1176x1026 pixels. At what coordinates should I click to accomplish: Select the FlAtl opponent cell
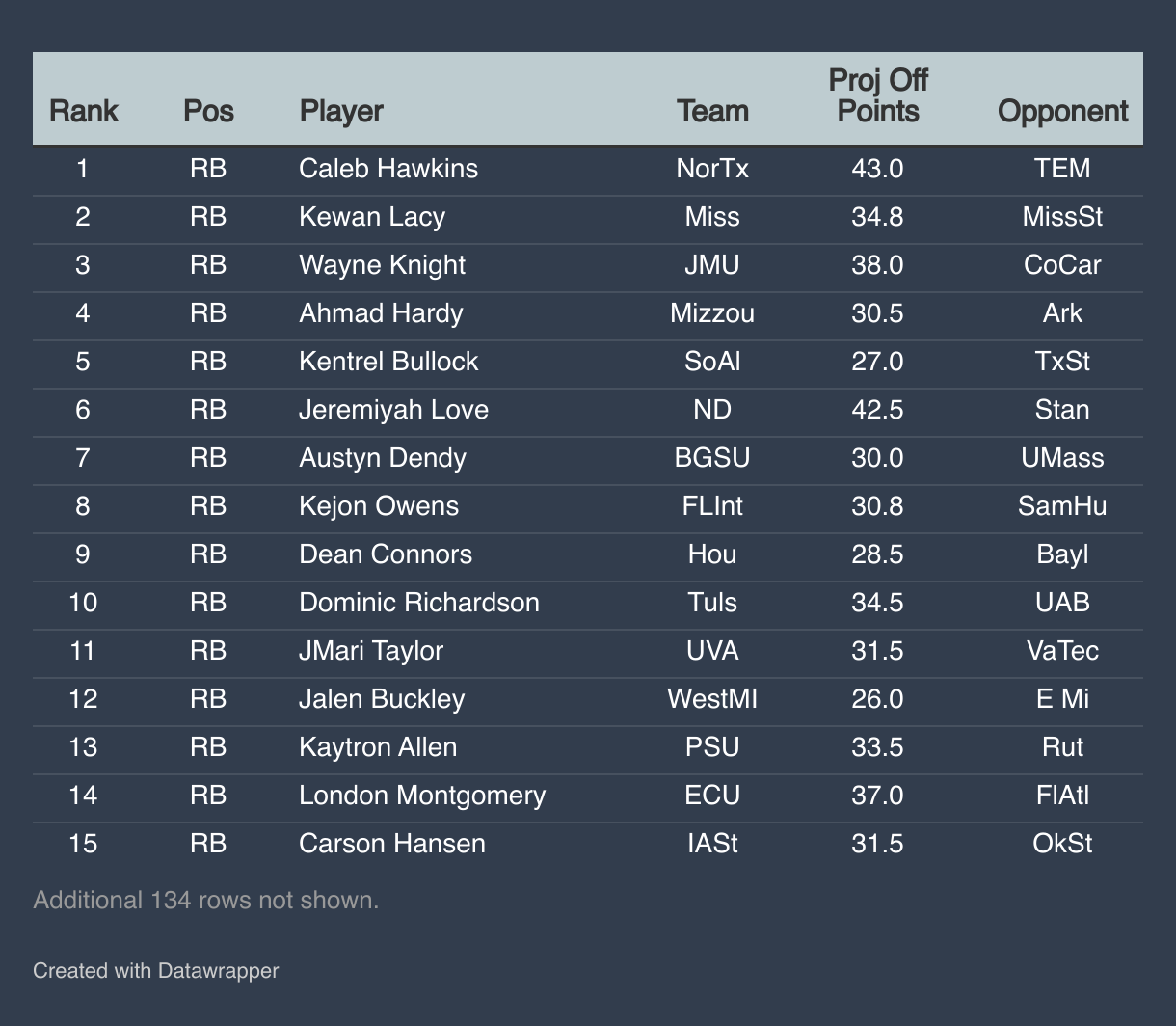click(1062, 796)
